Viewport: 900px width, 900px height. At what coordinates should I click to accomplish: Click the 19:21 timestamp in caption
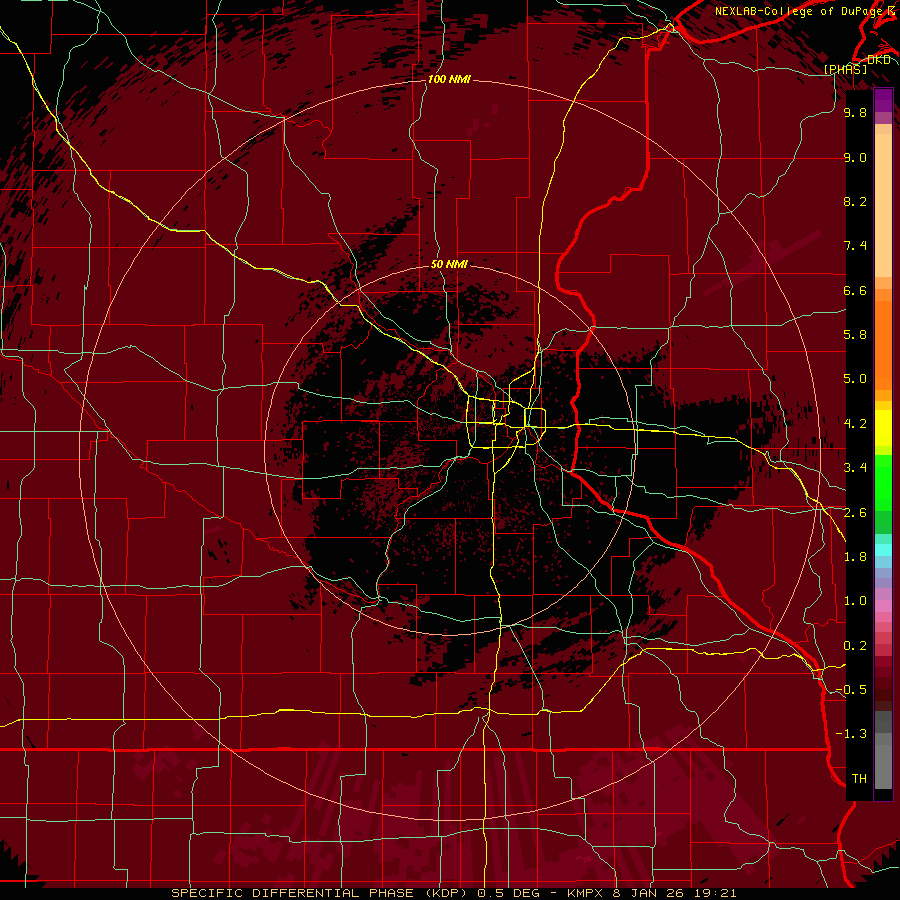coord(717,893)
